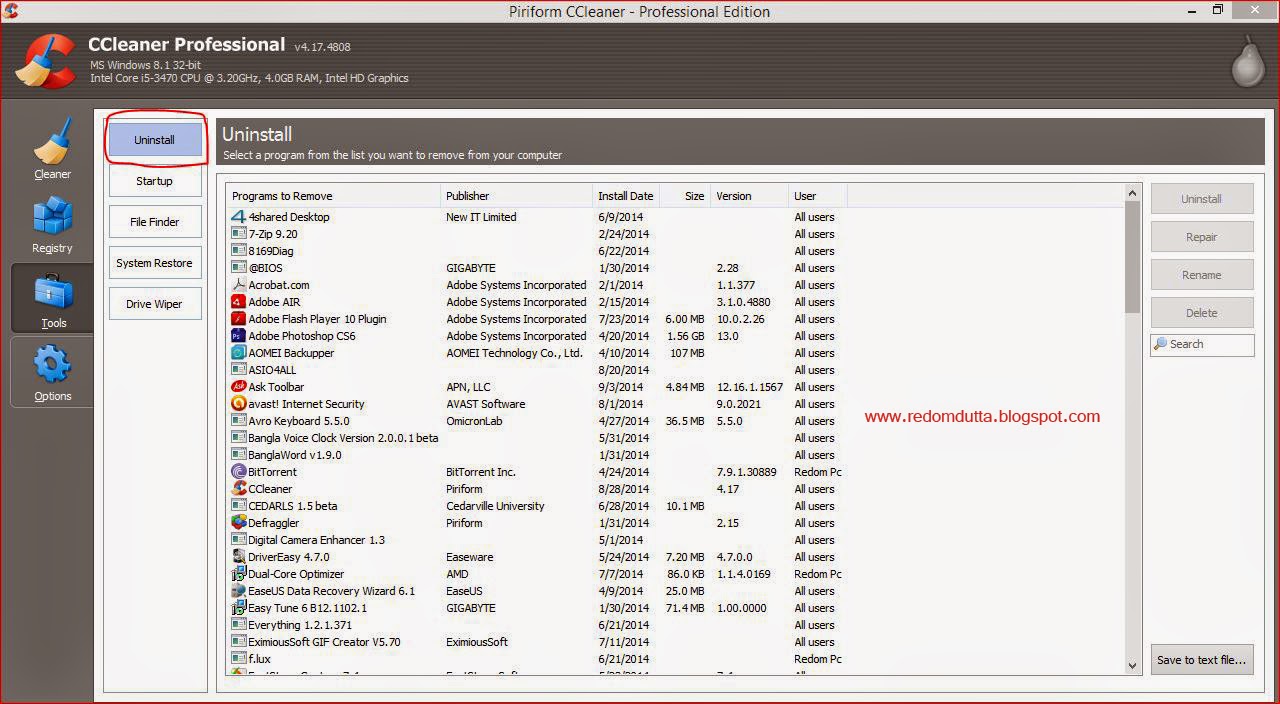Sort by Size column header
The height and width of the screenshot is (704, 1280).
click(x=685, y=196)
